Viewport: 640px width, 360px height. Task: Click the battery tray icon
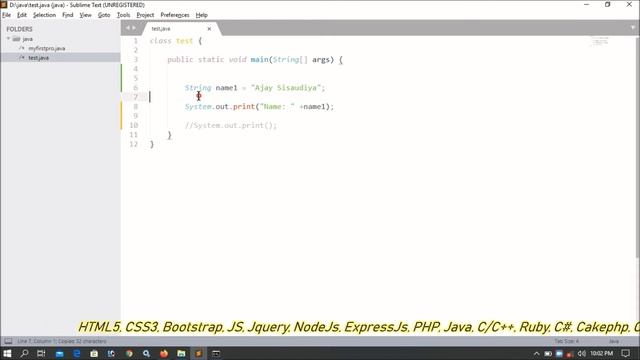point(548,353)
